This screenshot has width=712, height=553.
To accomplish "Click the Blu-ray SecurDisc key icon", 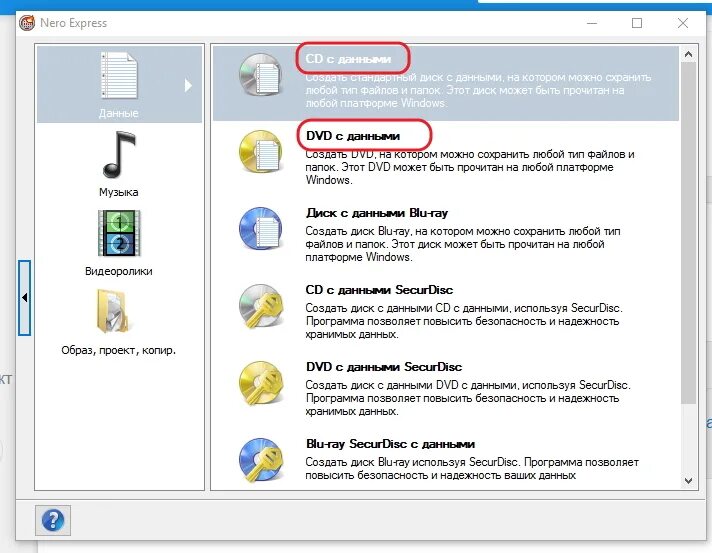I will point(261,459).
